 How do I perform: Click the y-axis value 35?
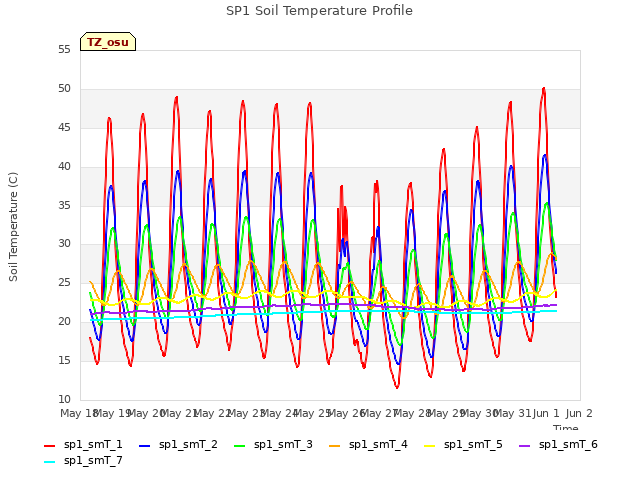point(64,205)
